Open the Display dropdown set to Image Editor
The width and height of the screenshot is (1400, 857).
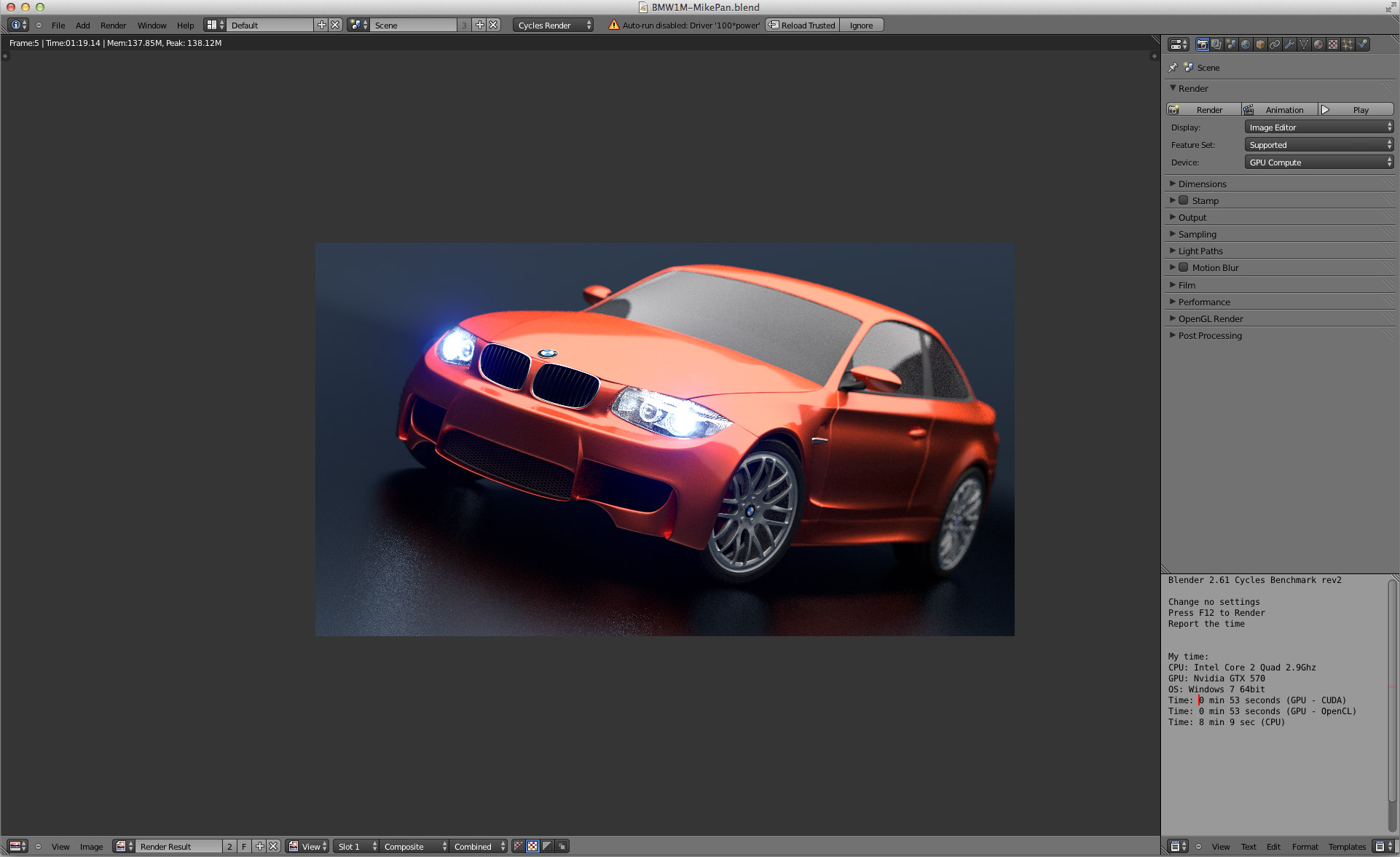pos(1319,128)
